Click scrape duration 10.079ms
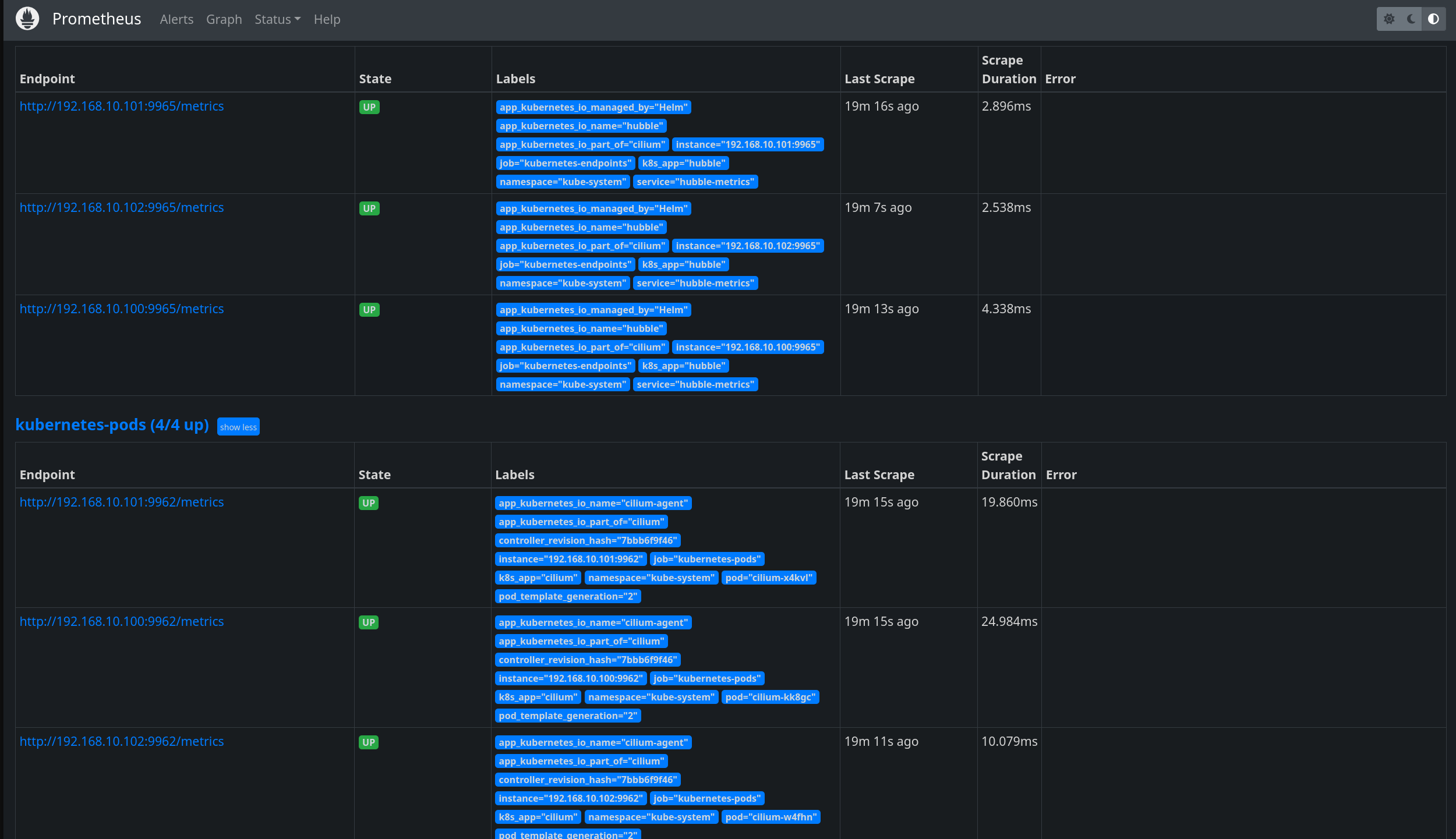 tap(1009, 741)
